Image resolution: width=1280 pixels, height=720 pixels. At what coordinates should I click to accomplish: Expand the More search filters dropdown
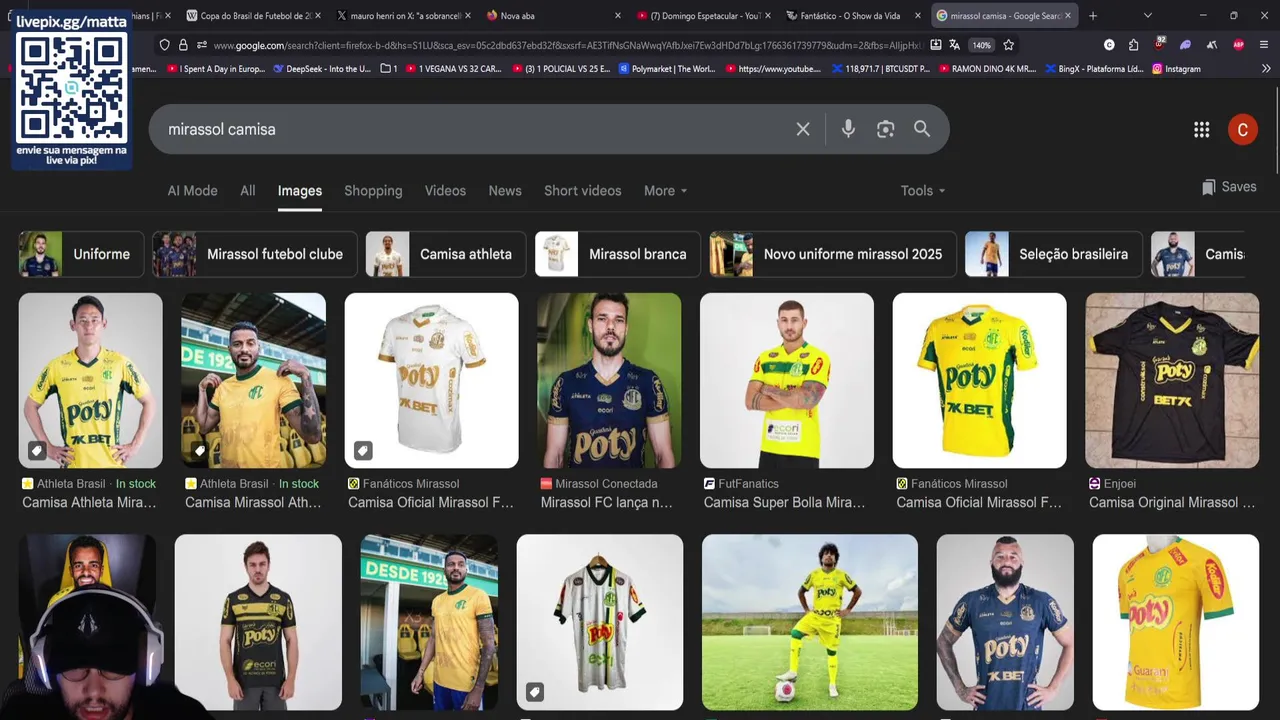pyautogui.click(x=665, y=191)
